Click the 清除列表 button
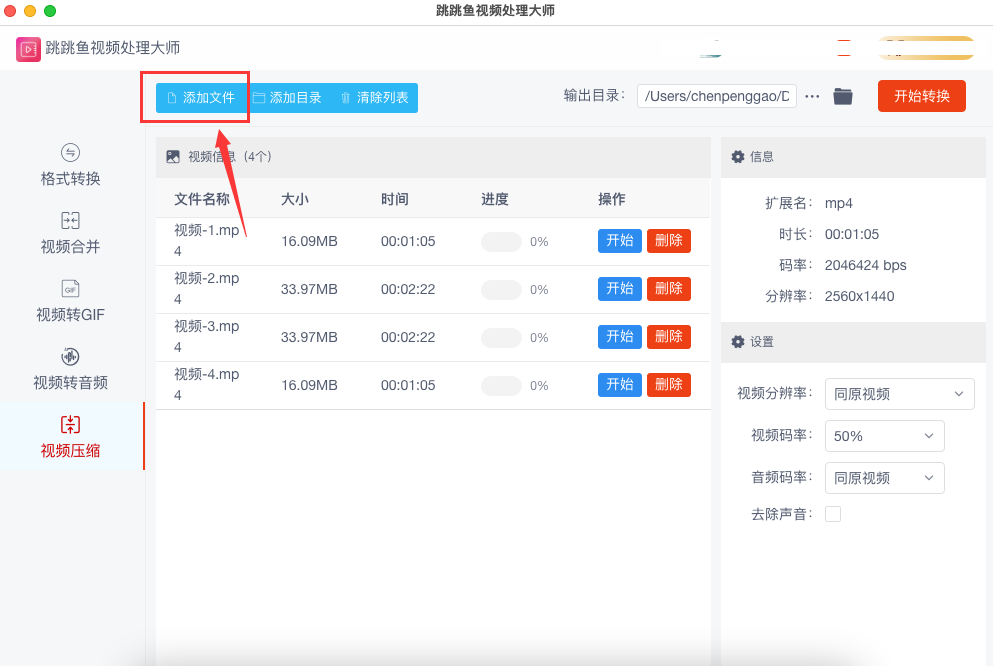The width and height of the screenshot is (993, 666). click(x=374, y=97)
